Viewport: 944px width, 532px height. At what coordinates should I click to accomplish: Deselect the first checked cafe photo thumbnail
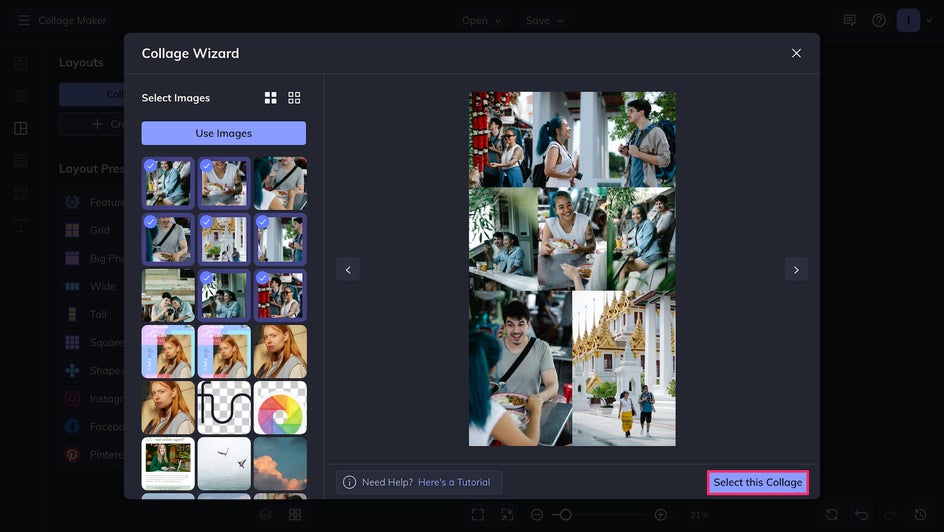click(x=168, y=183)
